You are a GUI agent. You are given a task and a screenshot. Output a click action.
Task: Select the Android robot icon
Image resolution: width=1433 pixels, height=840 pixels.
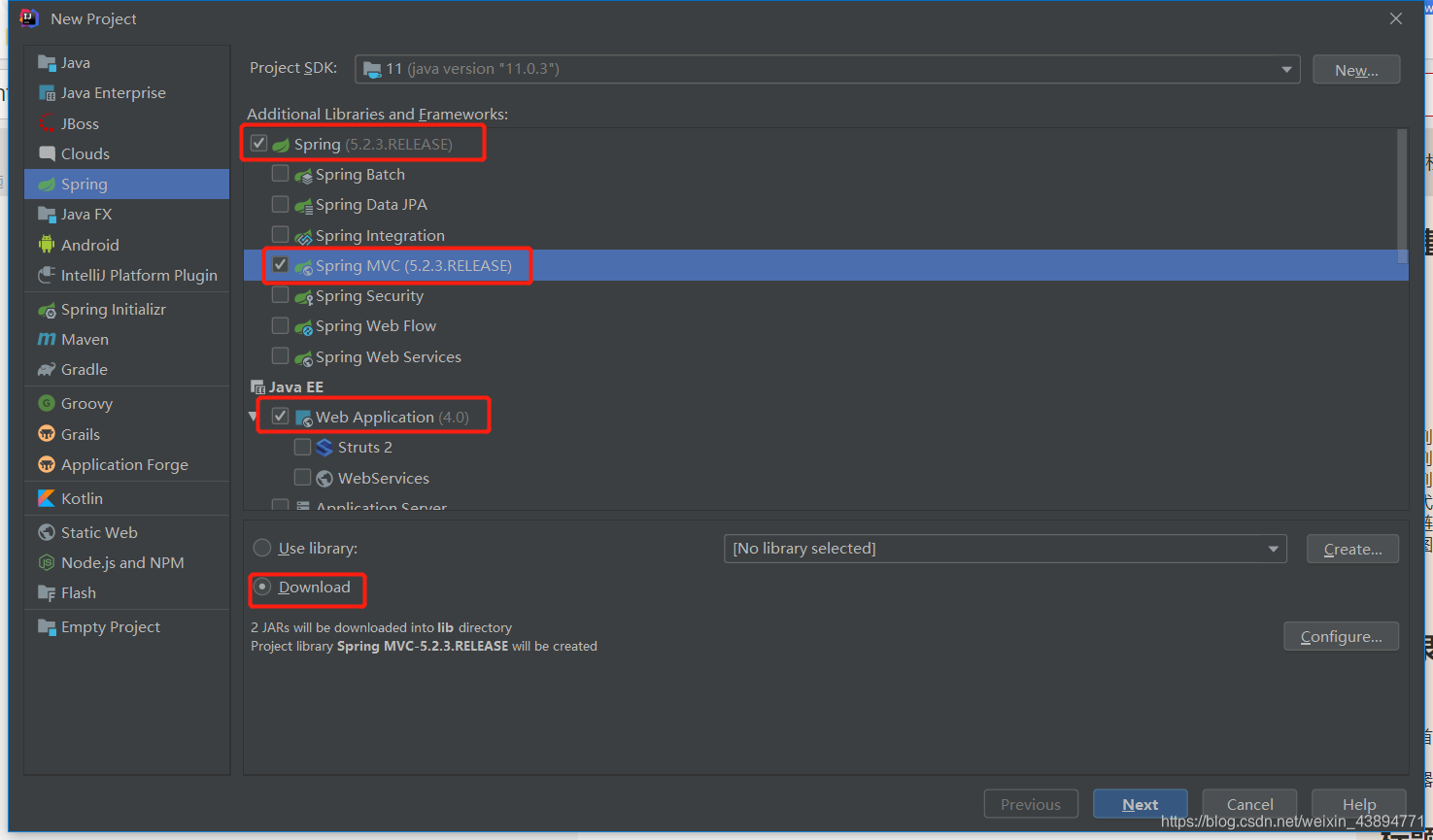point(47,245)
